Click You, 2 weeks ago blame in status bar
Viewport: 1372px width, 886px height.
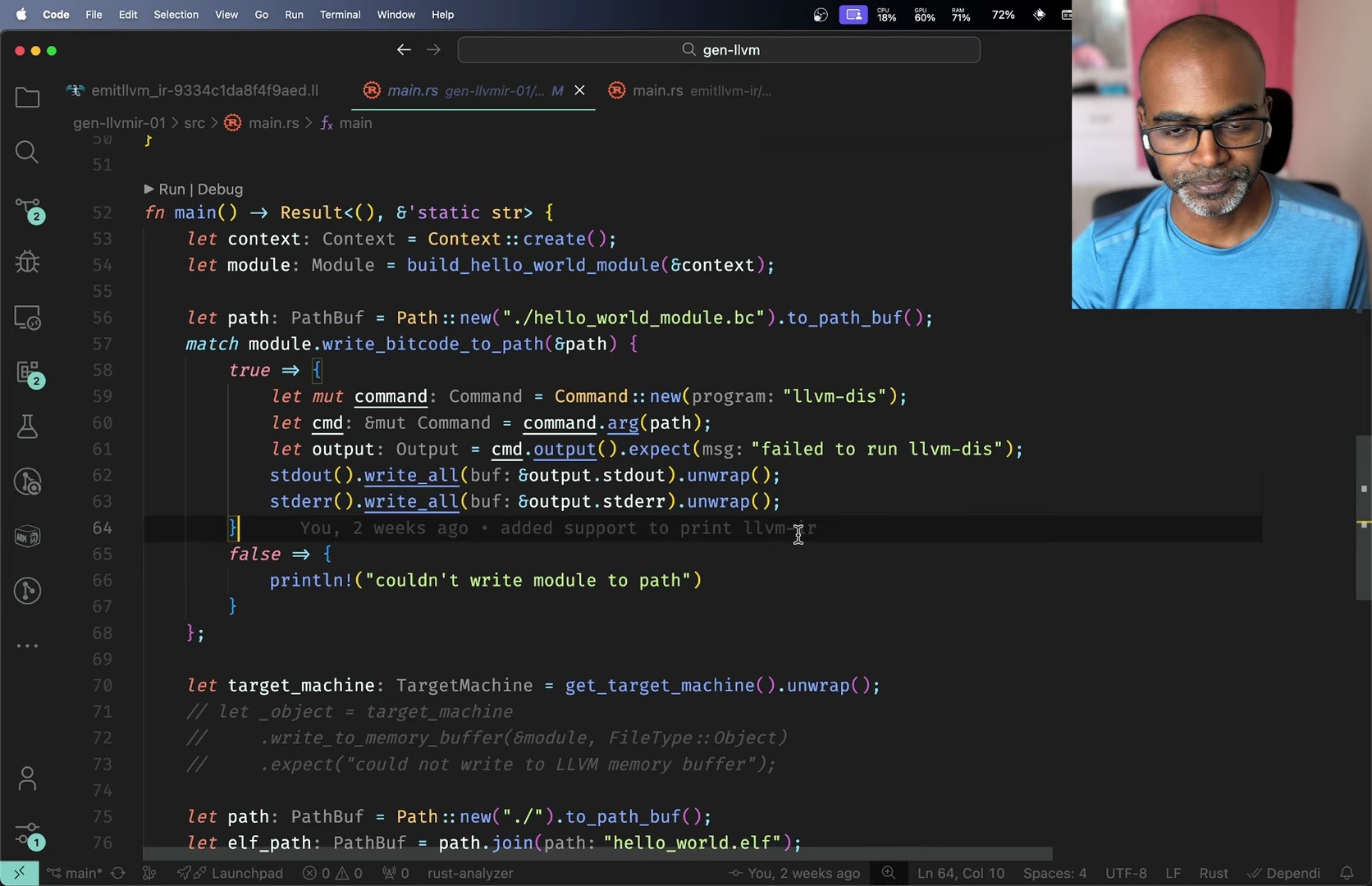794,873
